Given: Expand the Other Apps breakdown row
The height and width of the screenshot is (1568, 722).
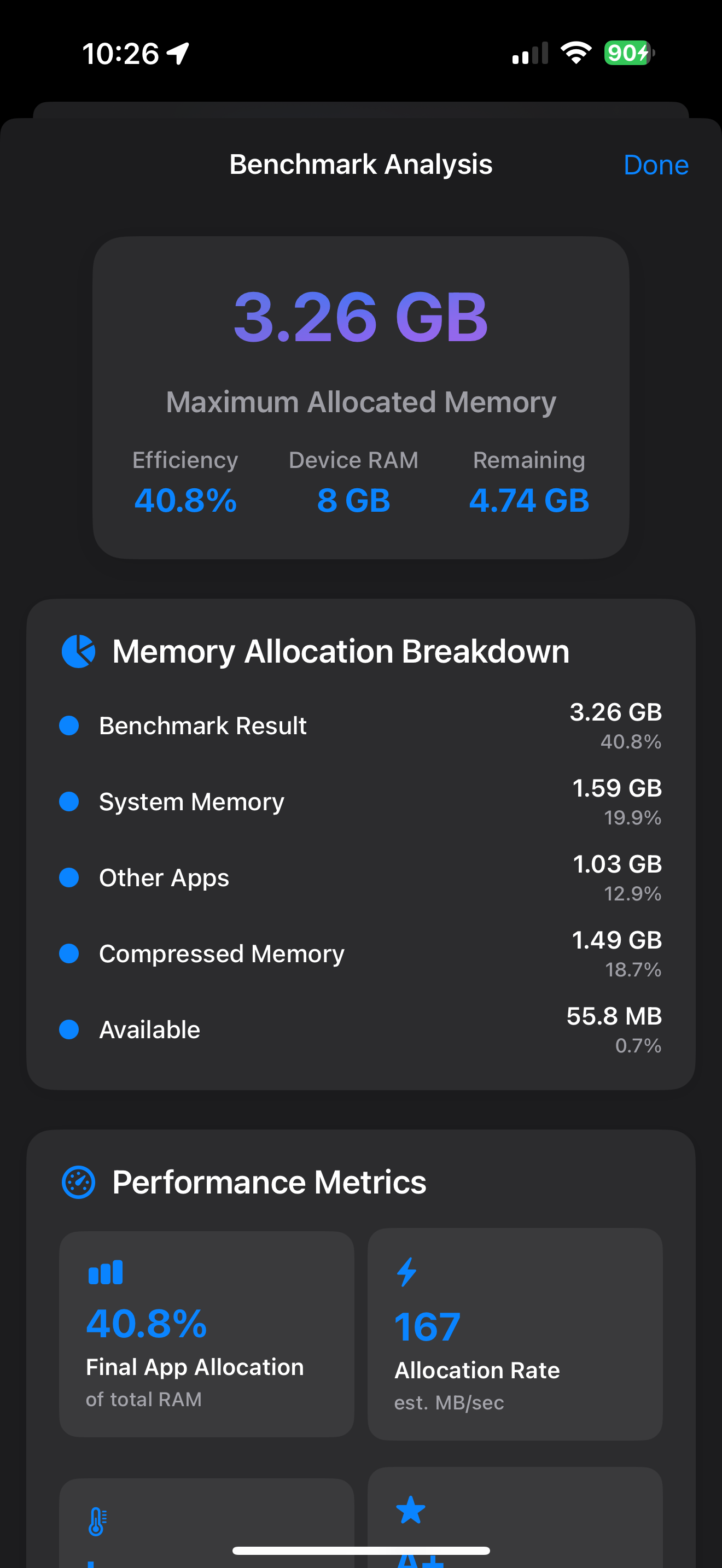Looking at the screenshot, I should (x=361, y=877).
